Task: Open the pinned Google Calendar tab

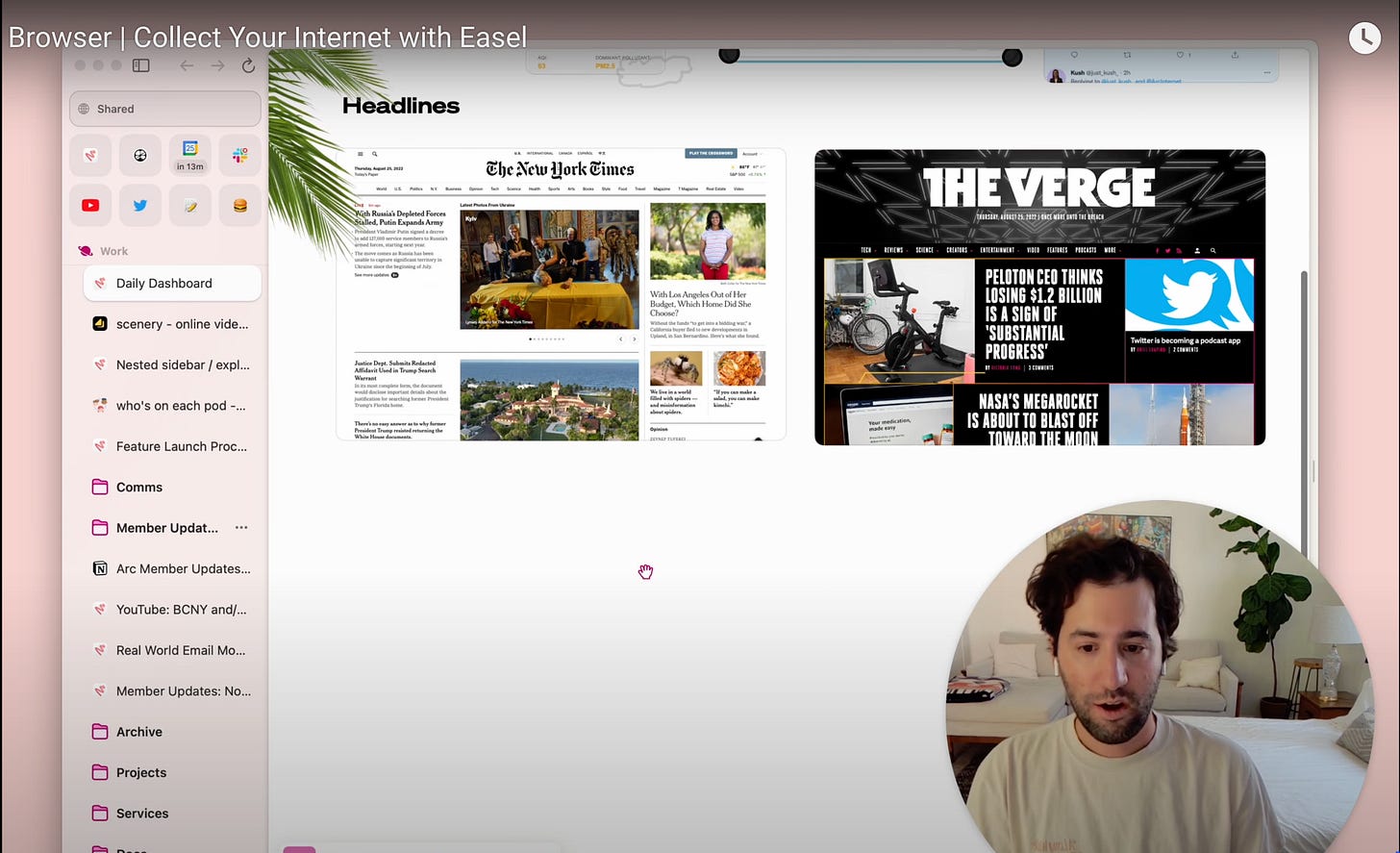Action: [x=190, y=155]
